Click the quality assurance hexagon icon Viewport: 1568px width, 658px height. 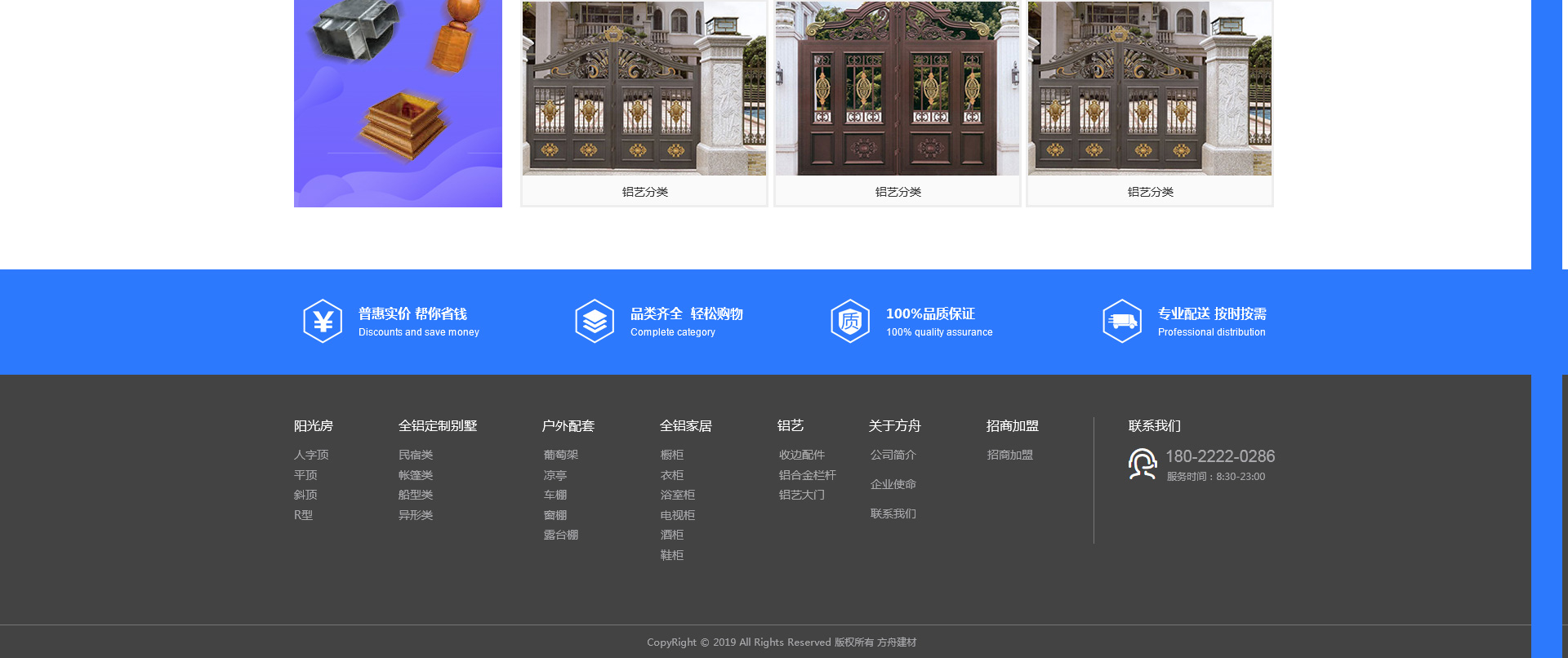pos(850,322)
